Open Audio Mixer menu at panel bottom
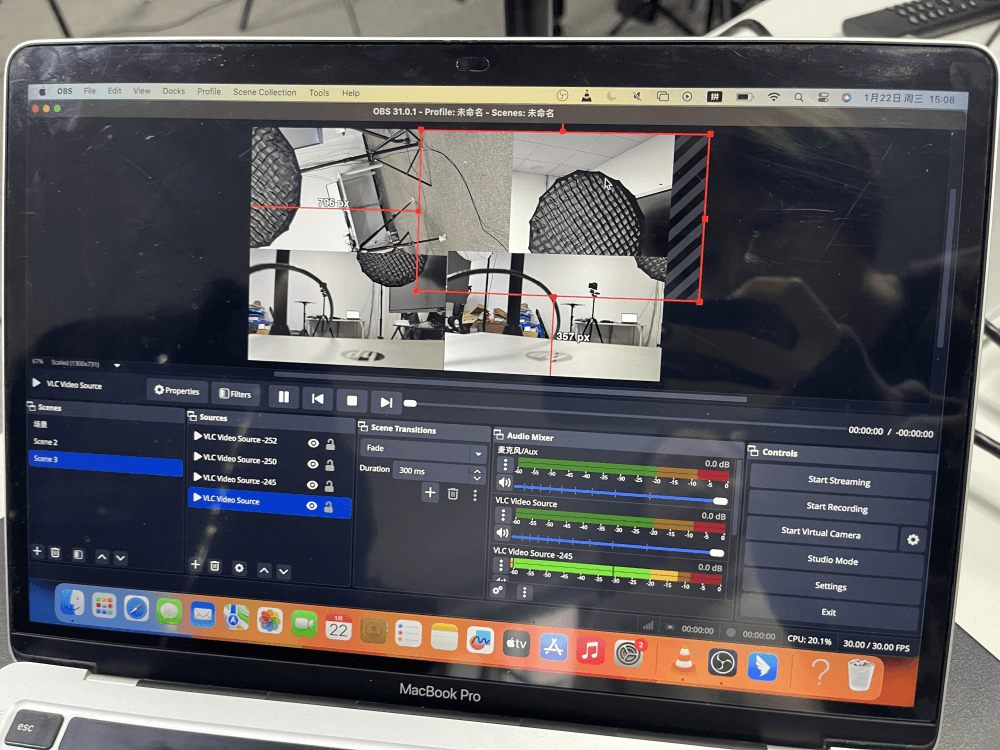Image resolution: width=1000 pixels, height=750 pixels. [x=524, y=592]
